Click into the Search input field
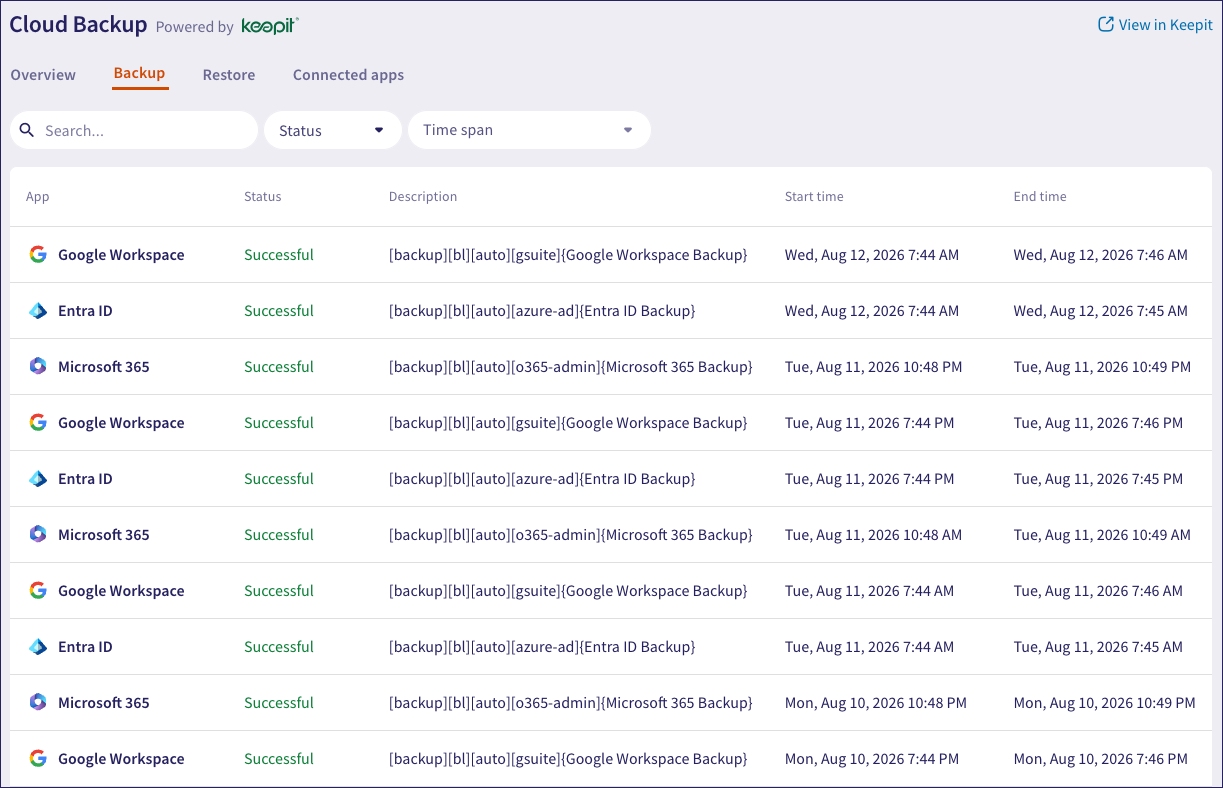This screenshot has height=788, width=1223. [134, 130]
